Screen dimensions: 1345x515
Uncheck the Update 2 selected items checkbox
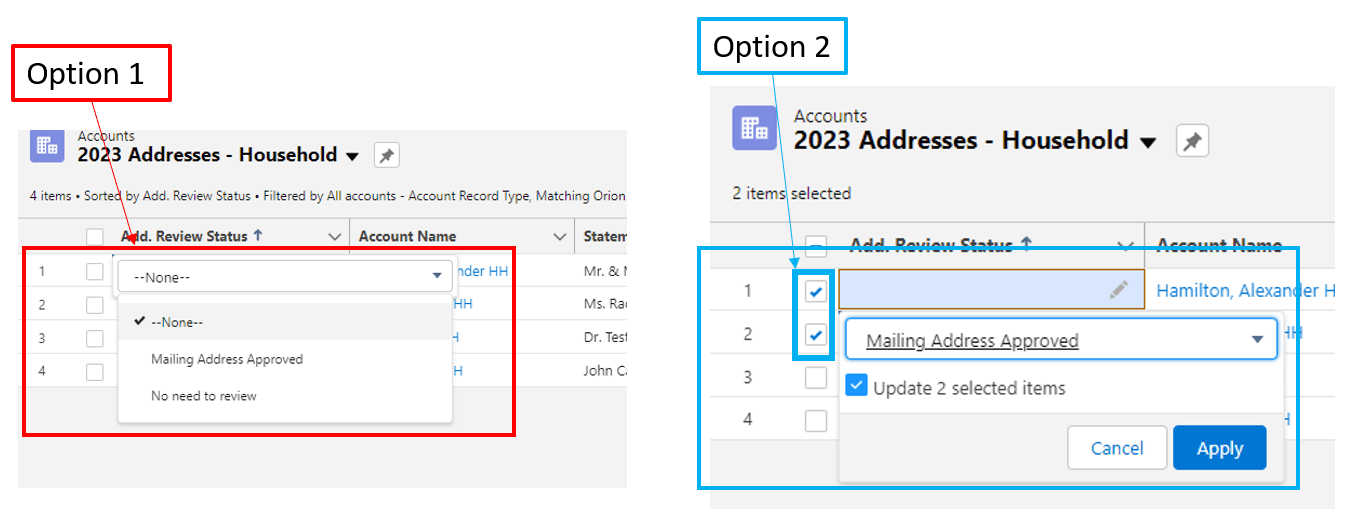pyautogui.click(x=856, y=386)
